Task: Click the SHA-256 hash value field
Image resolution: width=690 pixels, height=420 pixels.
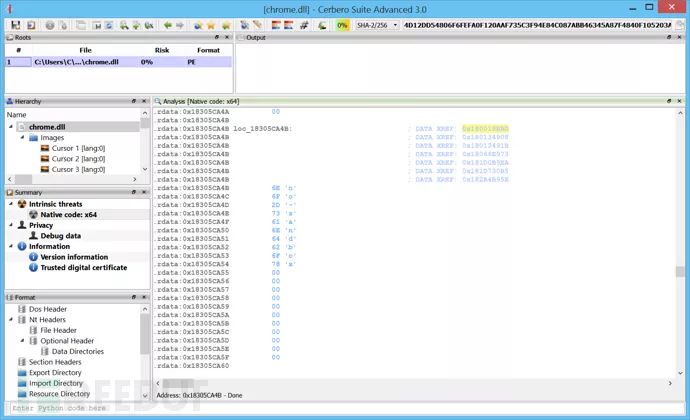Action: [x=537, y=26]
